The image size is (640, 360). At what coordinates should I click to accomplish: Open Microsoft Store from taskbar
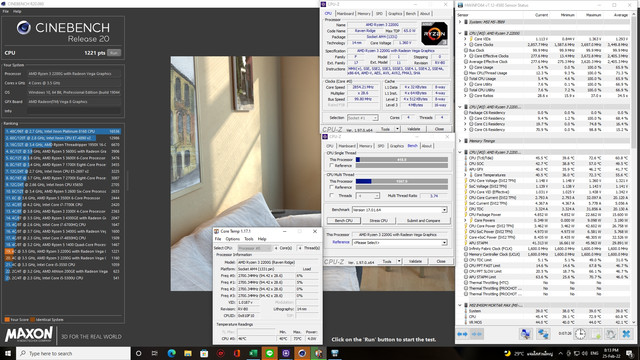pos(204,353)
